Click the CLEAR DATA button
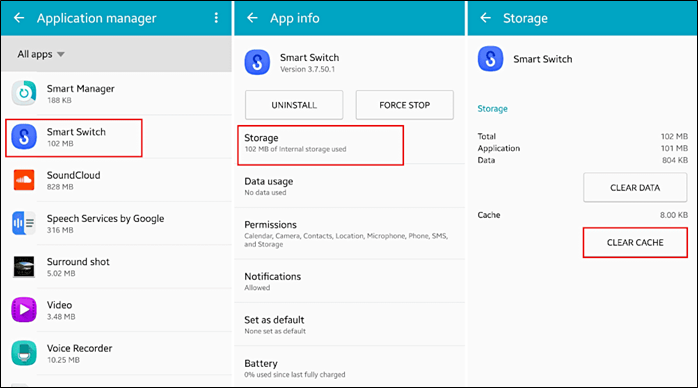698x388 pixels. 635,188
